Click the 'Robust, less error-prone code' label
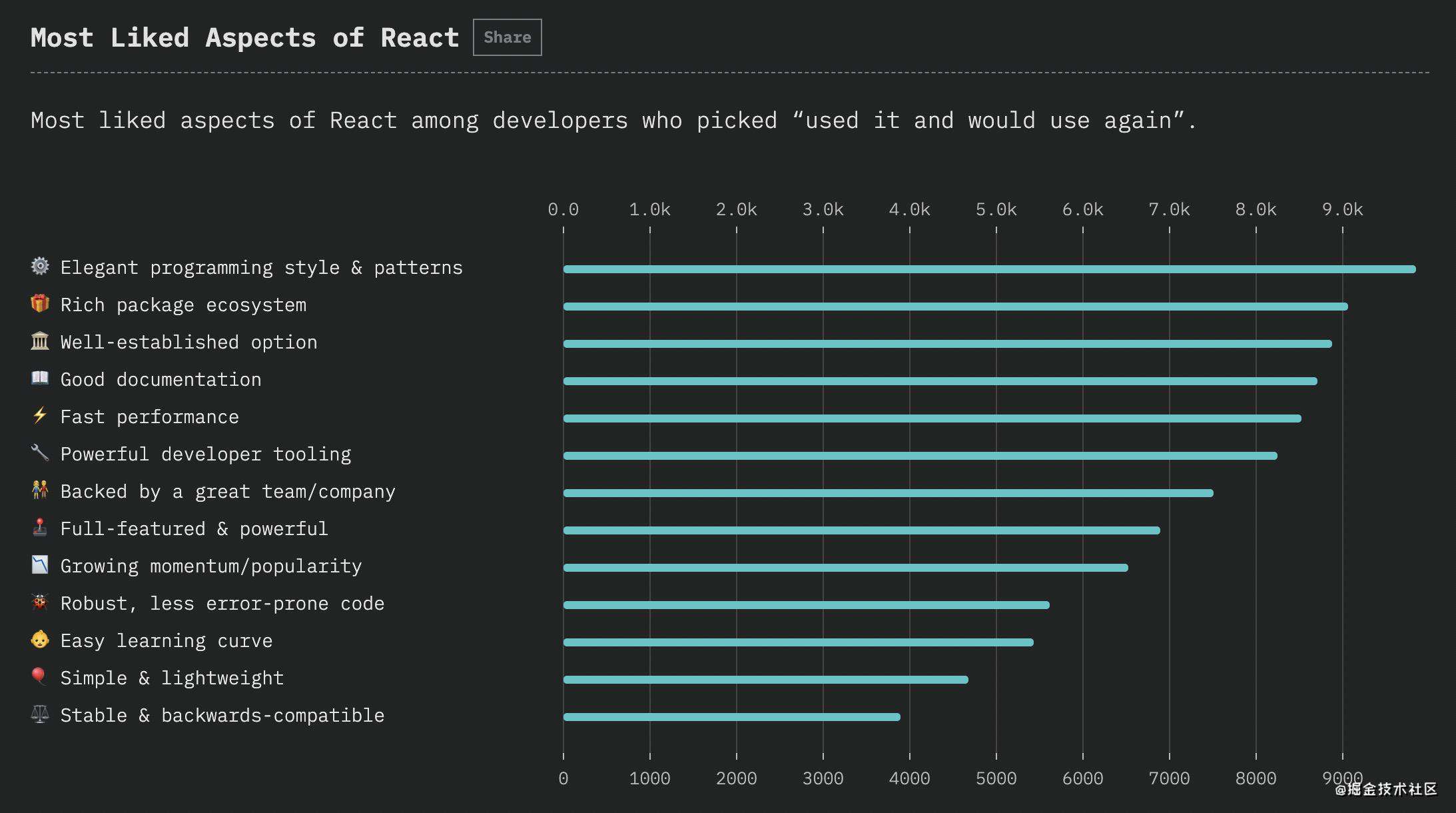 (x=222, y=604)
